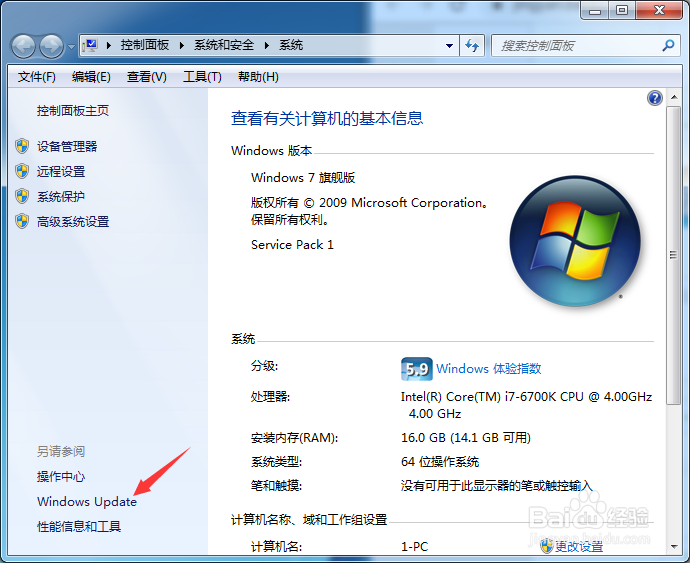The image size is (690, 563).
Task: Open 远程设置 link
Action: tap(61, 171)
